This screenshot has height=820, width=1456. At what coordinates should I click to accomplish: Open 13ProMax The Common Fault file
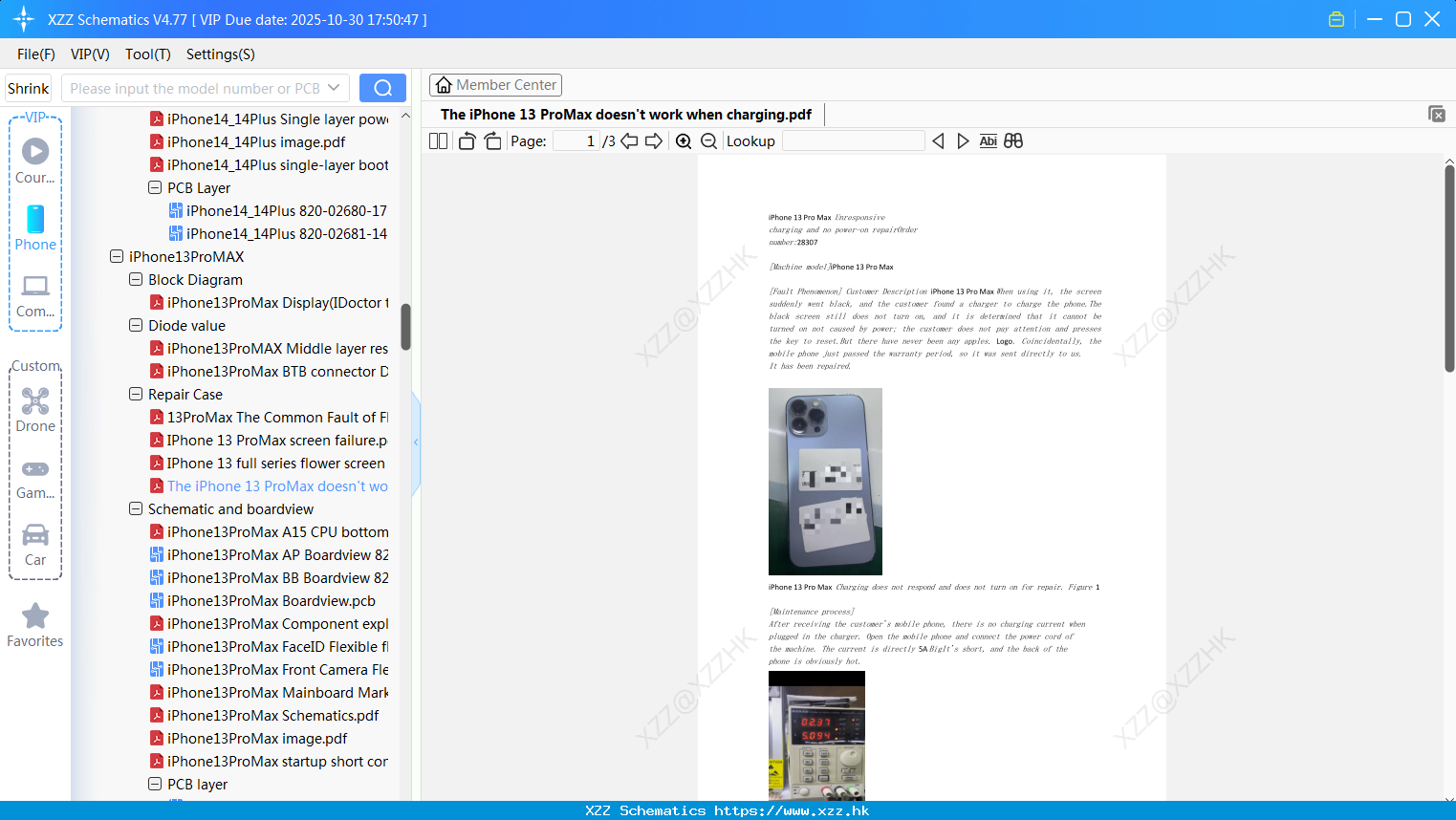point(270,417)
